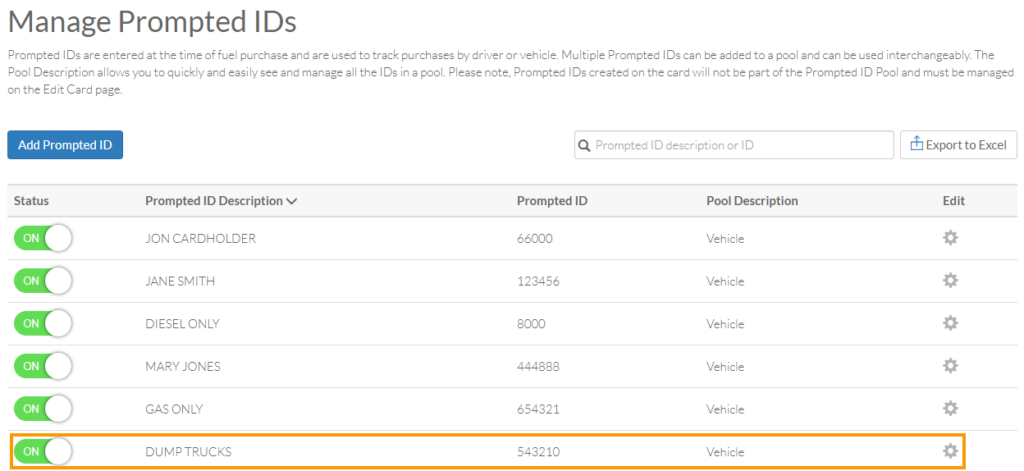Image resolution: width=1024 pixels, height=471 pixels.
Task: Click the GAS ONLY edit gear icon
Action: point(950,409)
